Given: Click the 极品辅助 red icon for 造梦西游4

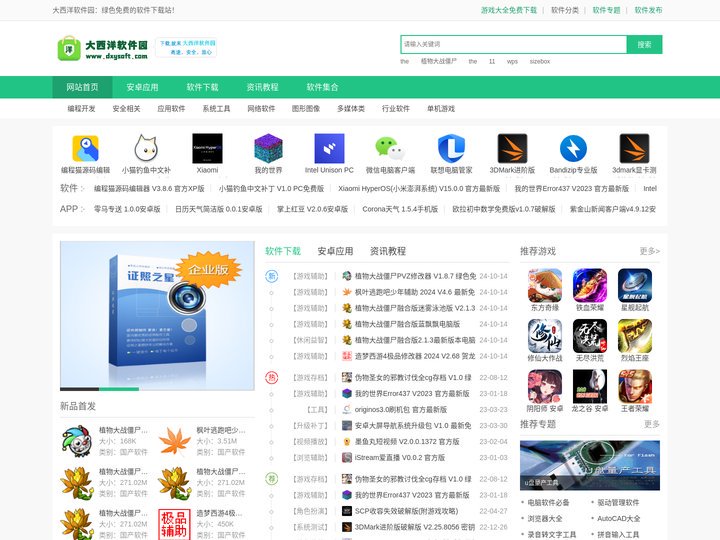Looking at the screenshot, I should 174,524.
